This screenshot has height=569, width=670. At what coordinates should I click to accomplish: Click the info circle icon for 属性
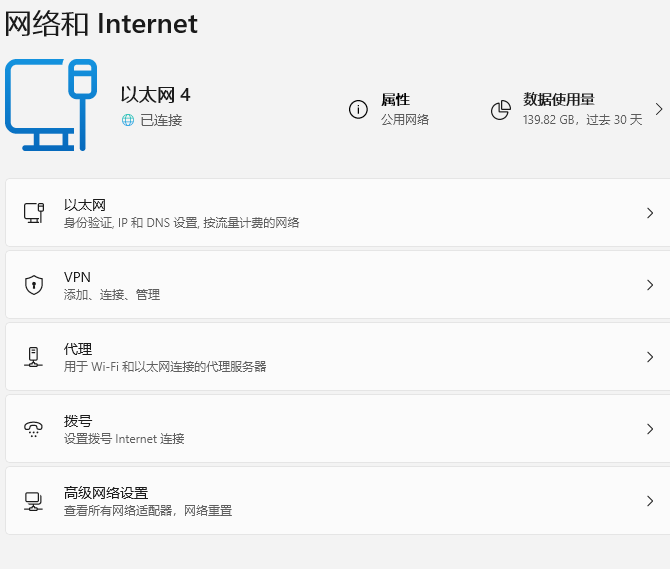coord(358,109)
